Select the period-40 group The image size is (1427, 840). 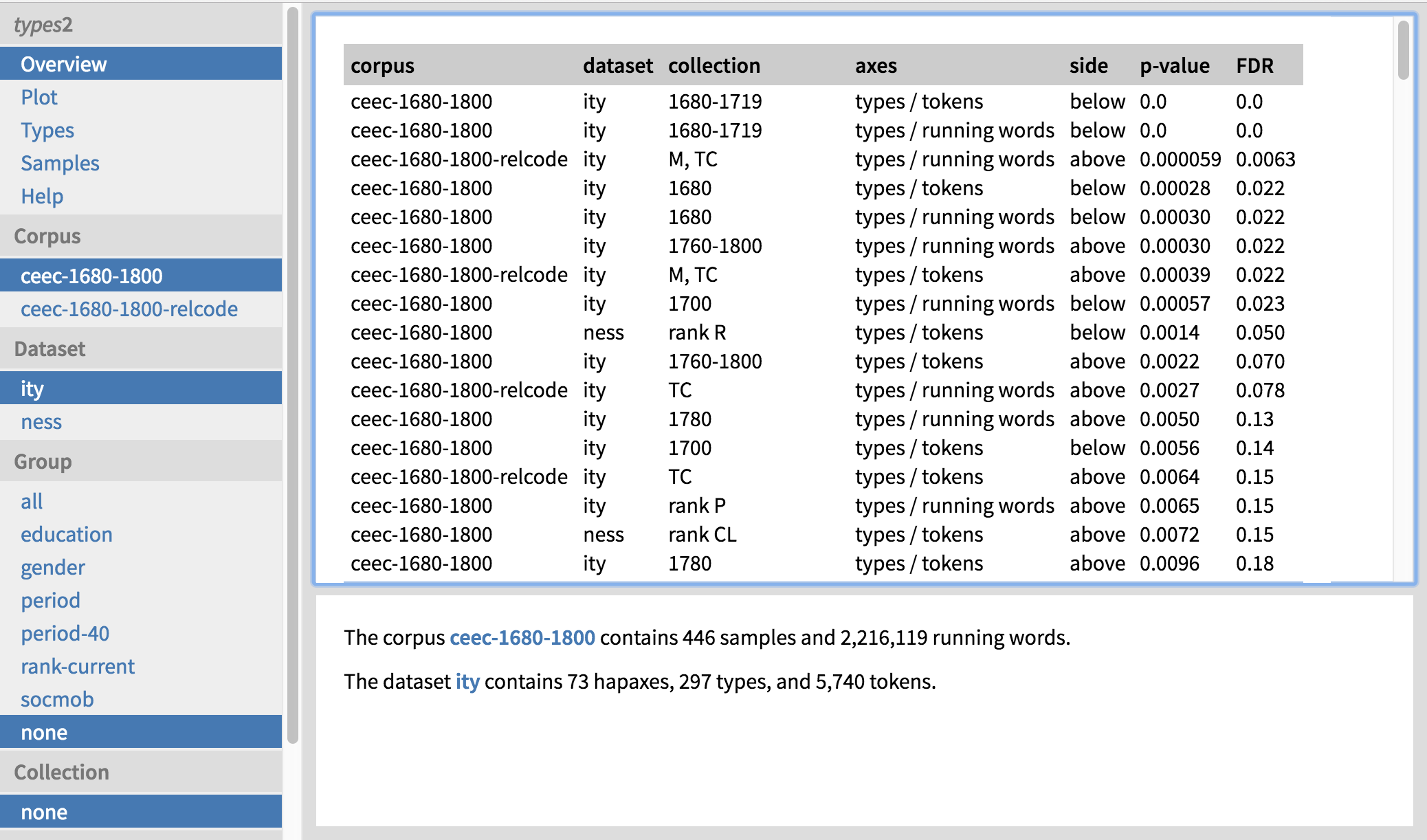click(x=141, y=633)
